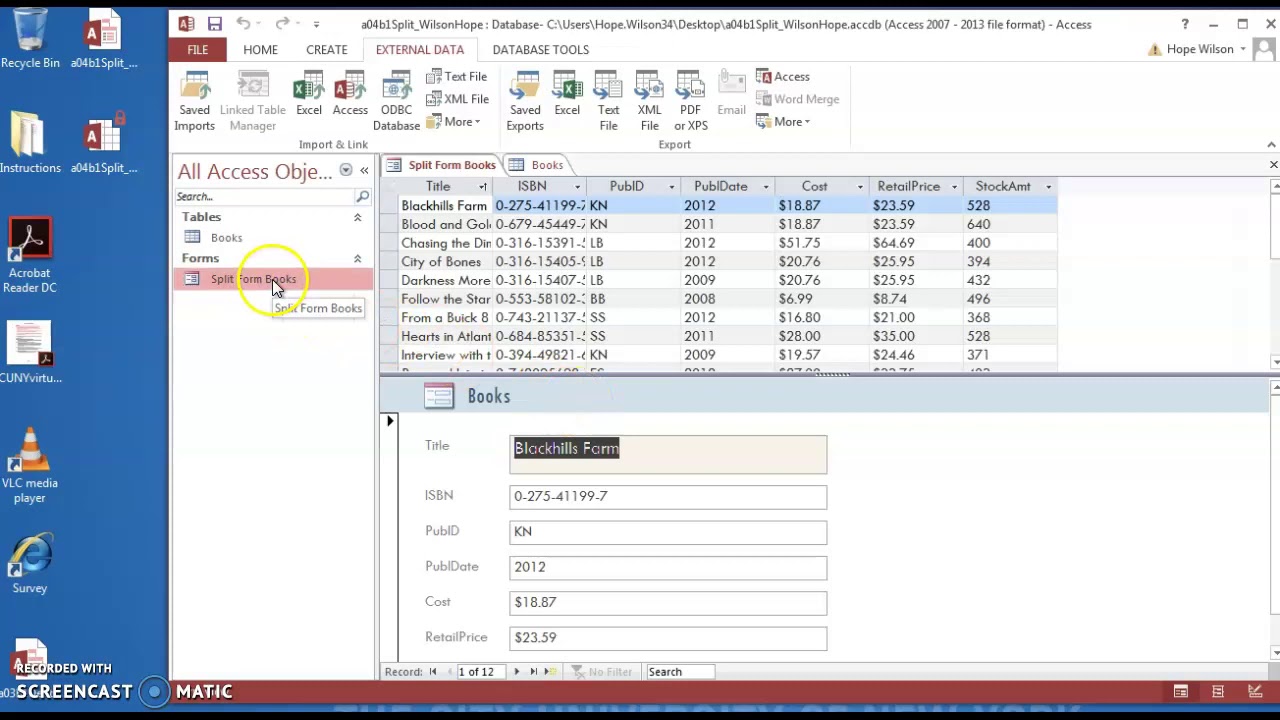Open VLC media player desktop shortcut
Image resolution: width=1280 pixels, height=720 pixels.
(30, 467)
